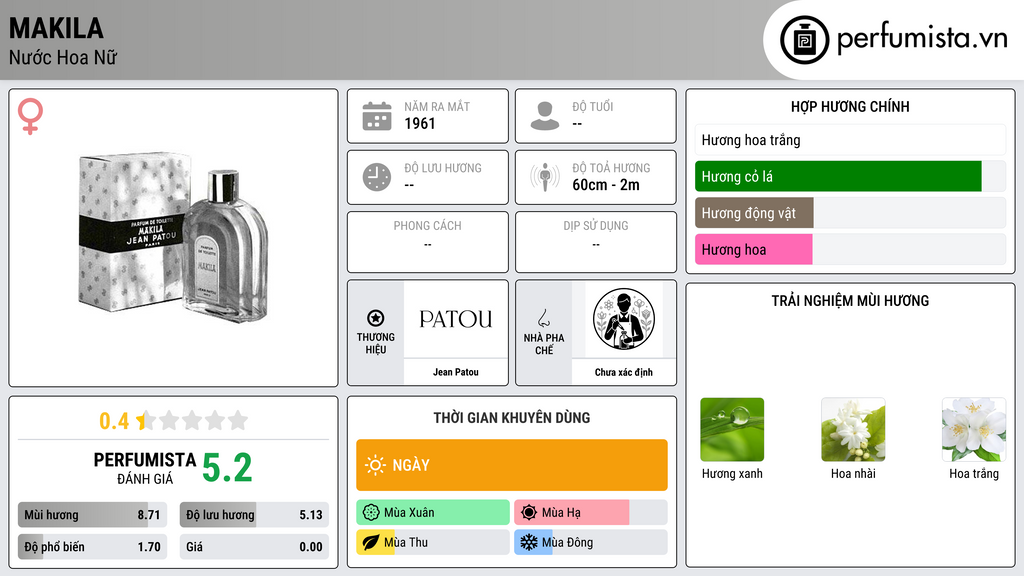
Task: Click the calendar icon beside Năm ra mắt
Action: [x=377, y=116]
